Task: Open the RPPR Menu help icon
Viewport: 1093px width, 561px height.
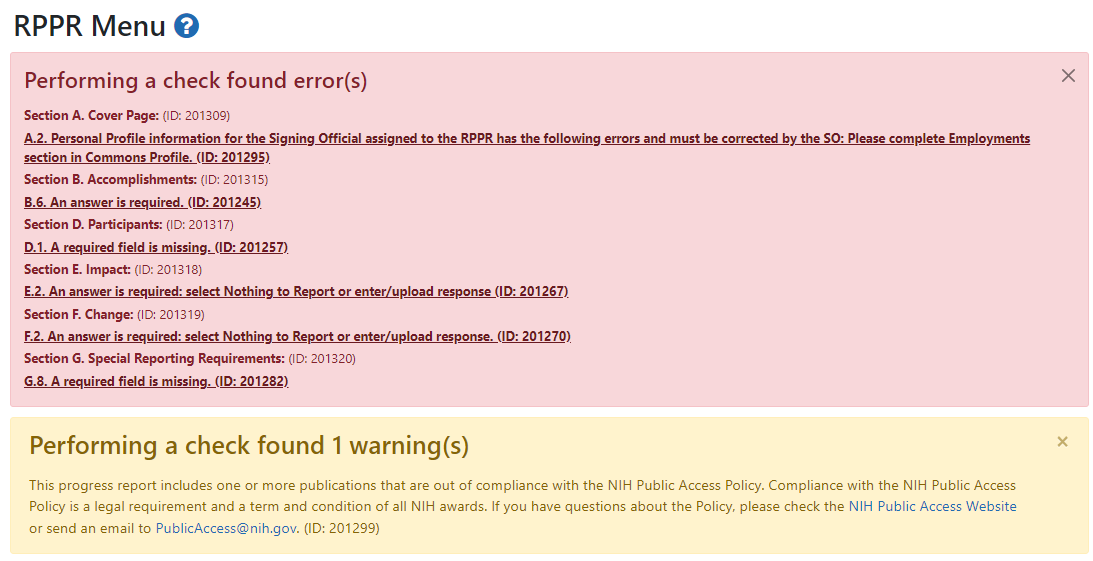Action: point(186,26)
